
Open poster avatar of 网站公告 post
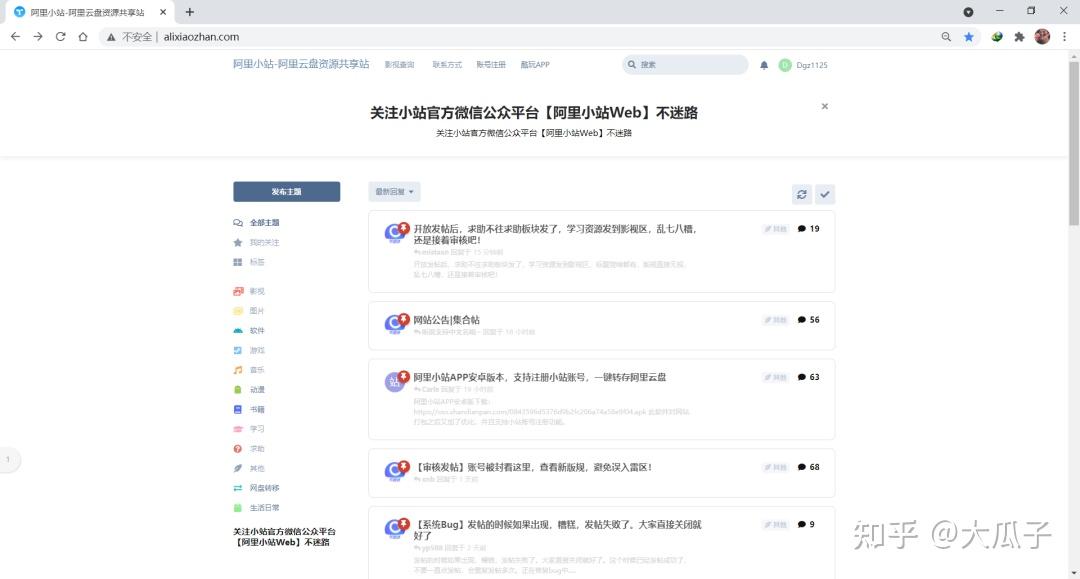pyautogui.click(x=395, y=324)
